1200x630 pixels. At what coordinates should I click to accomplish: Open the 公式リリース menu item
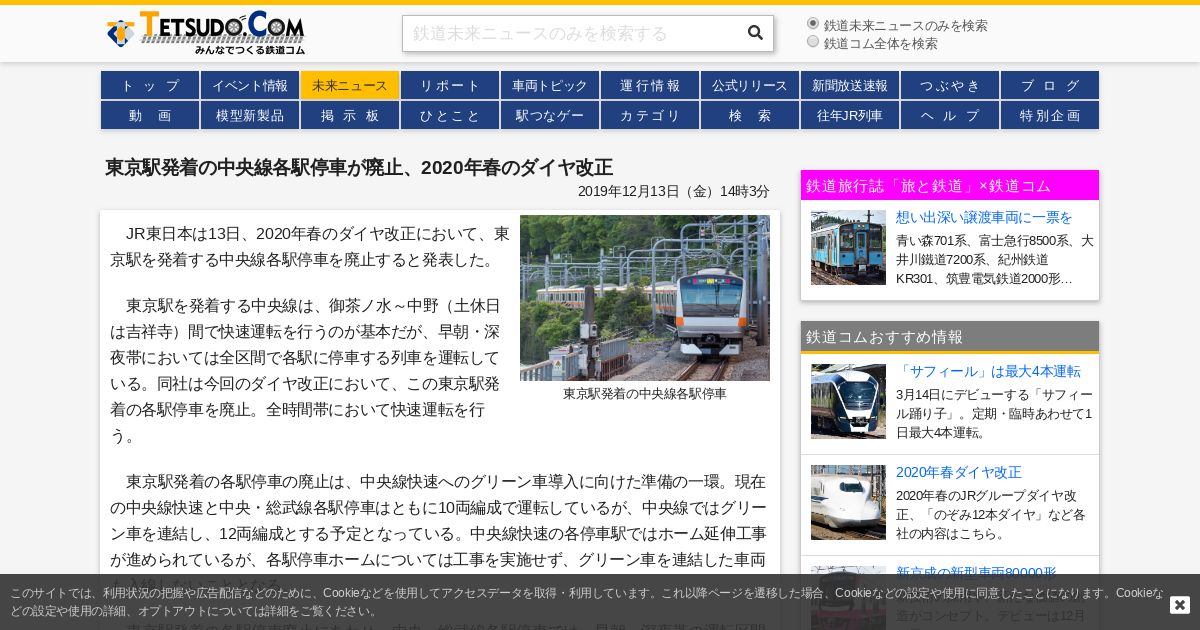point(750,85)
